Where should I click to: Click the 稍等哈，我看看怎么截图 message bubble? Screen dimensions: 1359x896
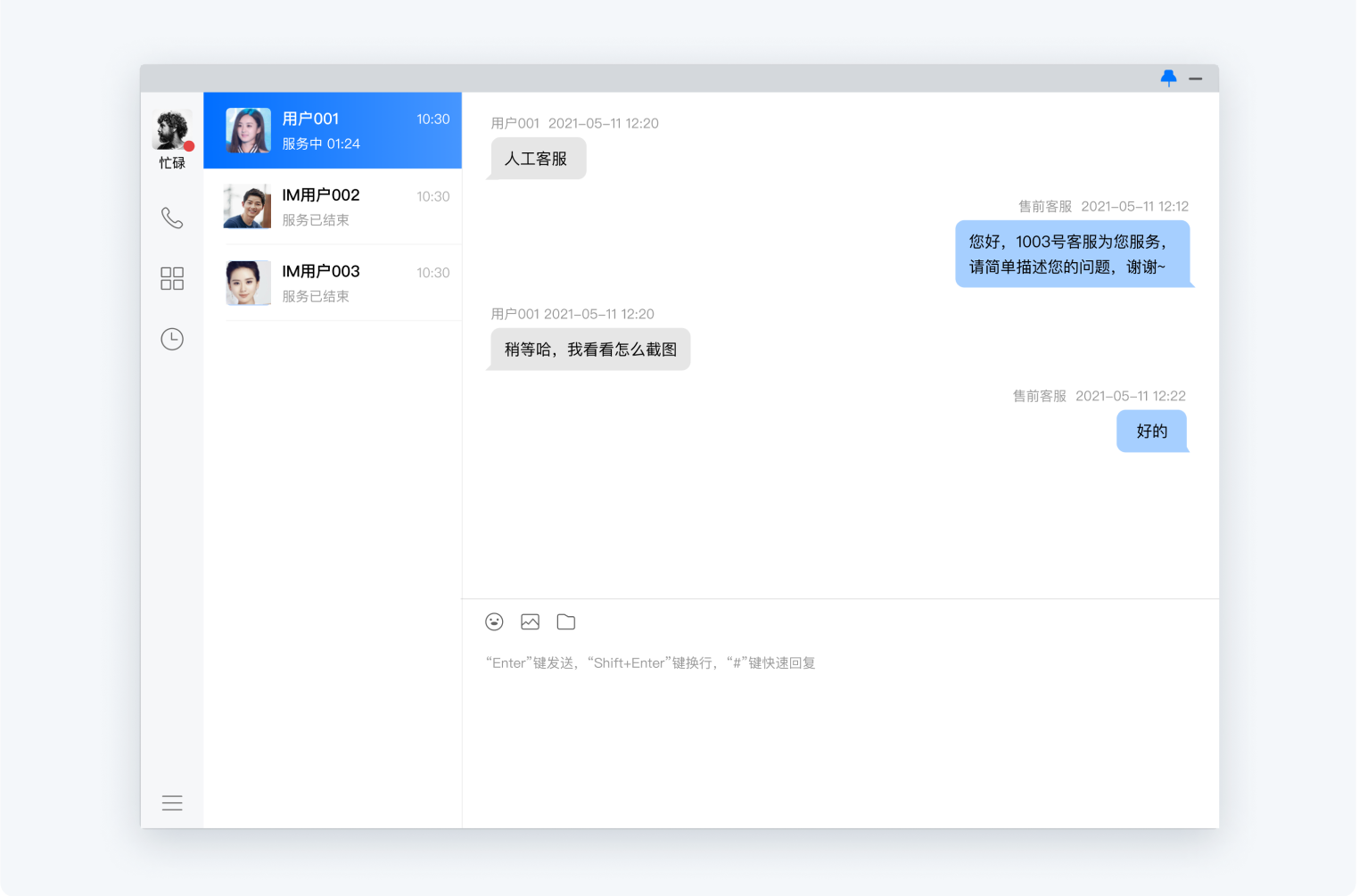589,349
